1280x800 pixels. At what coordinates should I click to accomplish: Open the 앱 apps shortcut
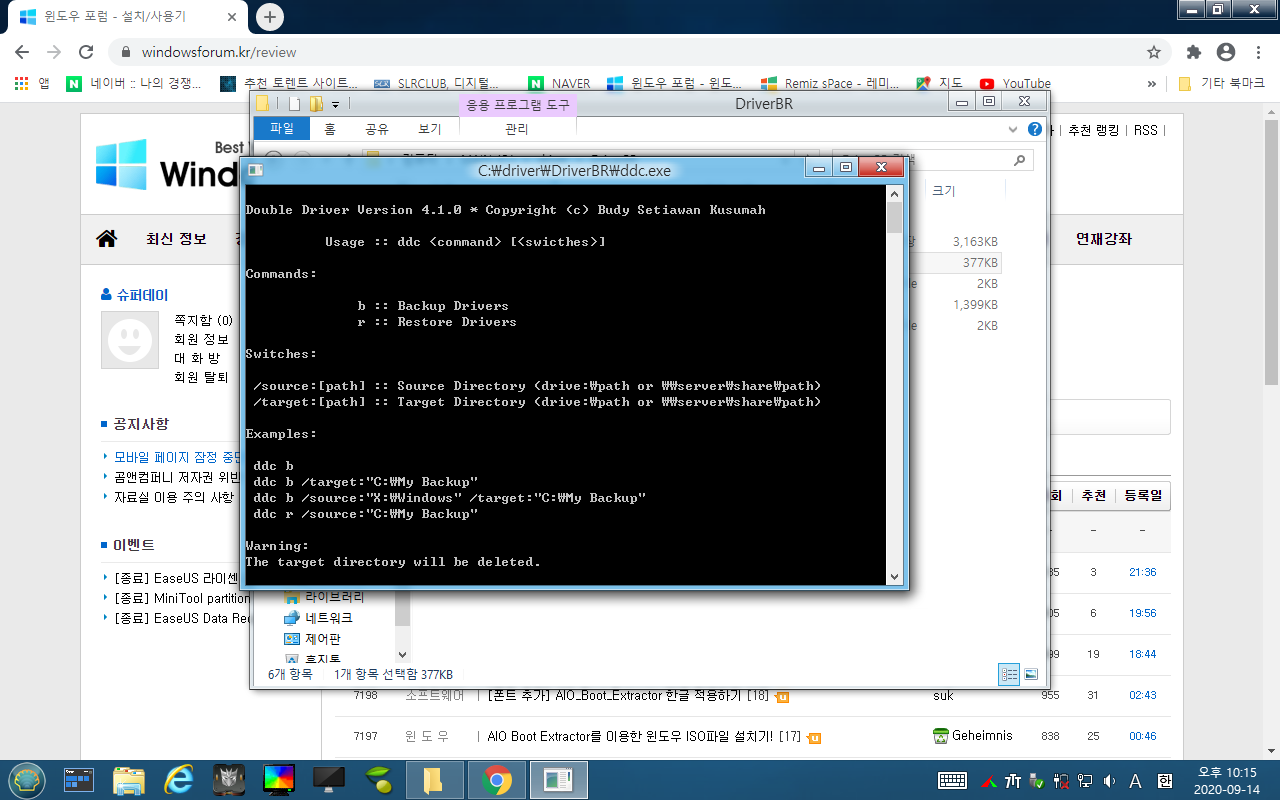click(x=32, y=84)
